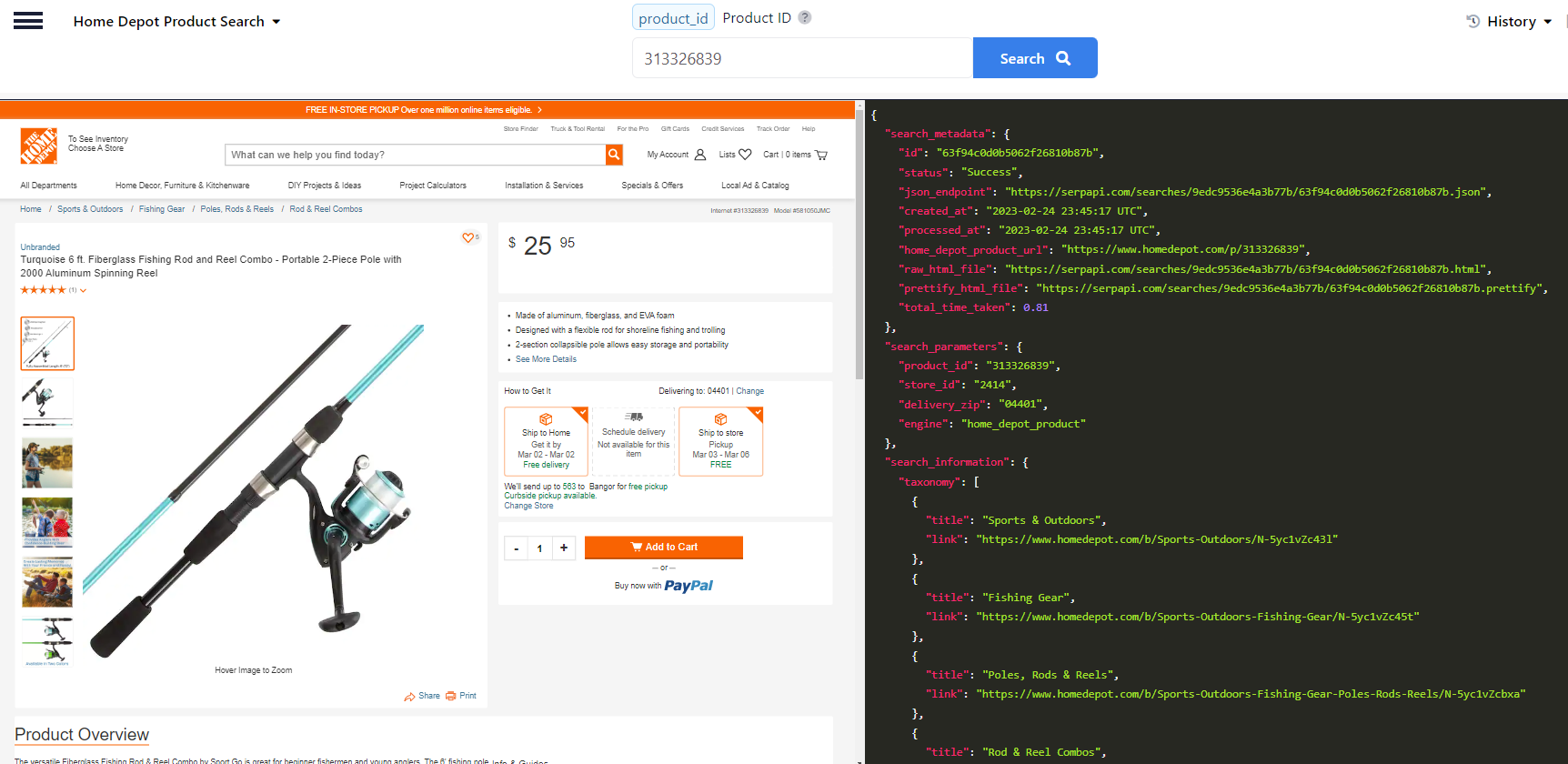The width and height of the screenshot is (1568, 764).
Task: Click Change delivery zip link
Action: [750, 391]
